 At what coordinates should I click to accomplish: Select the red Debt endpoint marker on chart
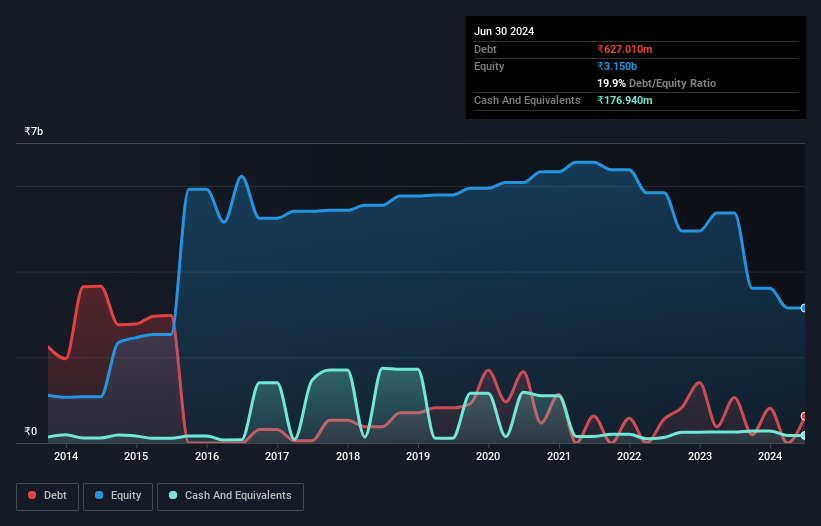[x=804, y=417]
